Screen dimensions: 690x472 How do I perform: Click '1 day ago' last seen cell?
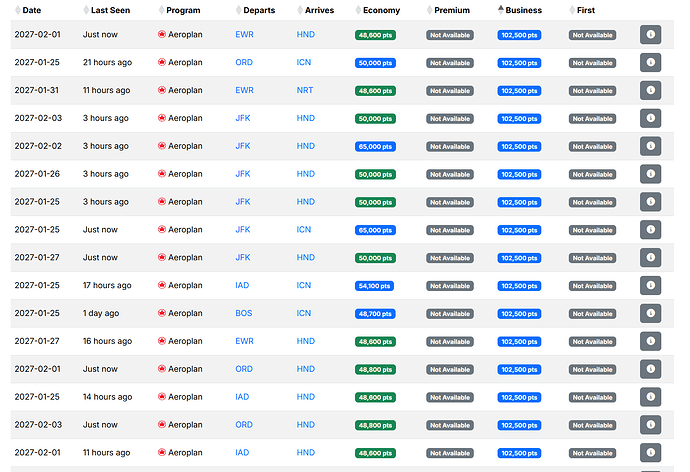click(101, 313)
